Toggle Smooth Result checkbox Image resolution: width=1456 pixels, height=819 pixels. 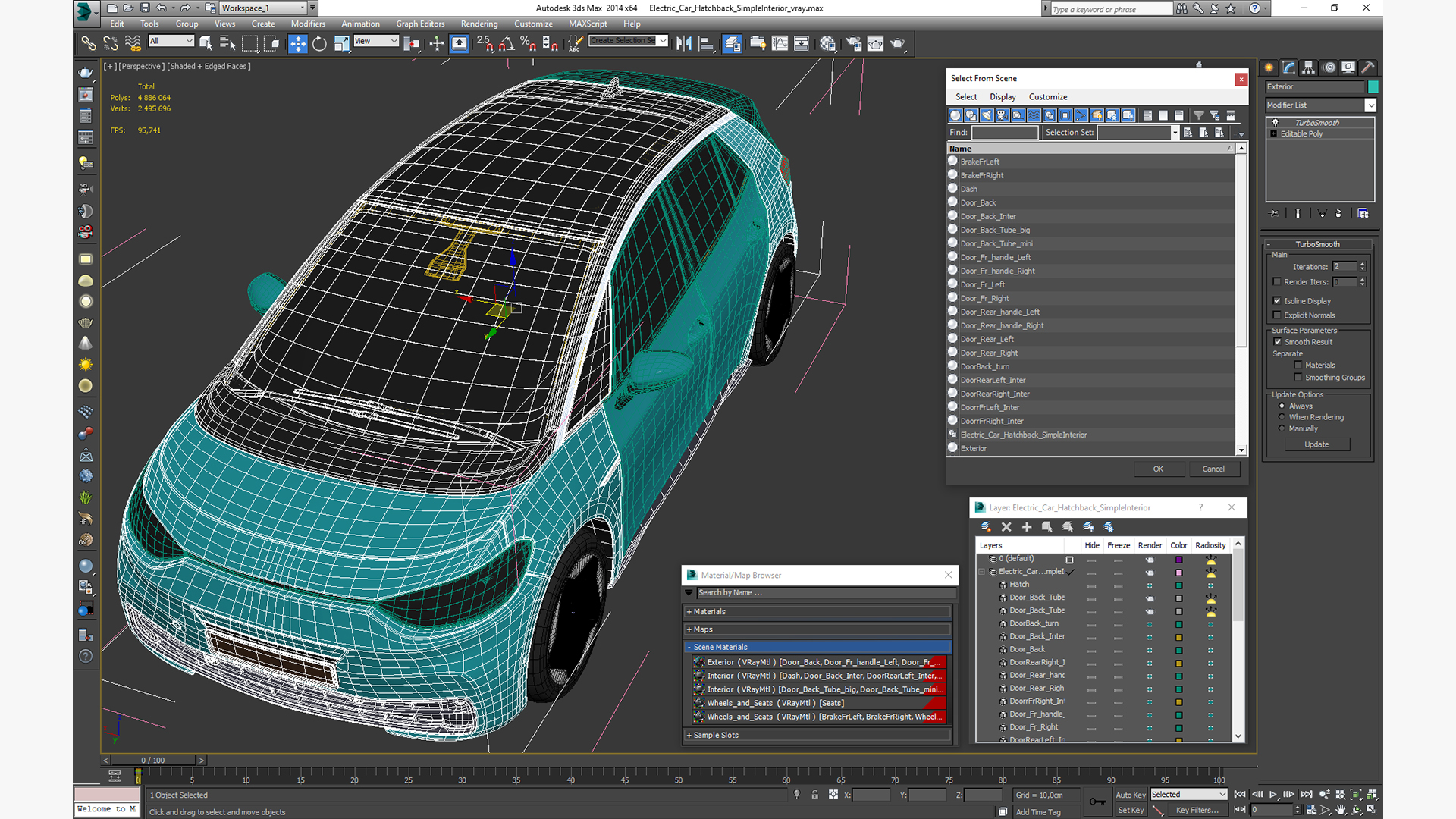(1278, 342)
